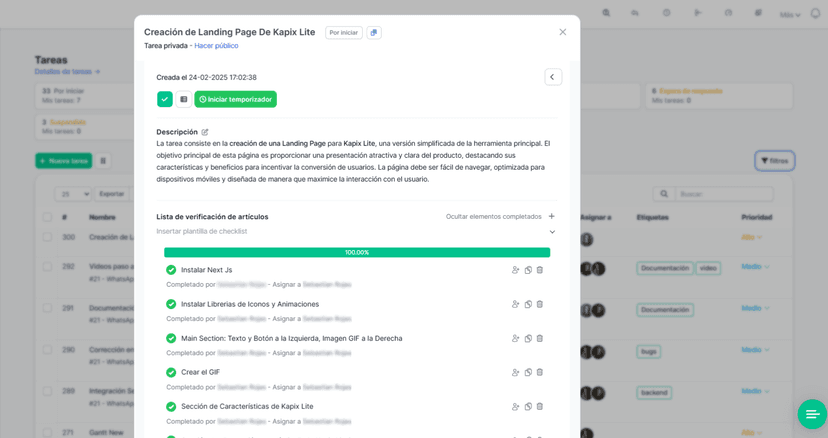This screenshot has height=438, width=828.
Task: Uncheck Instalar Librerias de Iconos y Animaciones
Action: pyautogui.click(x=171, y=304)
